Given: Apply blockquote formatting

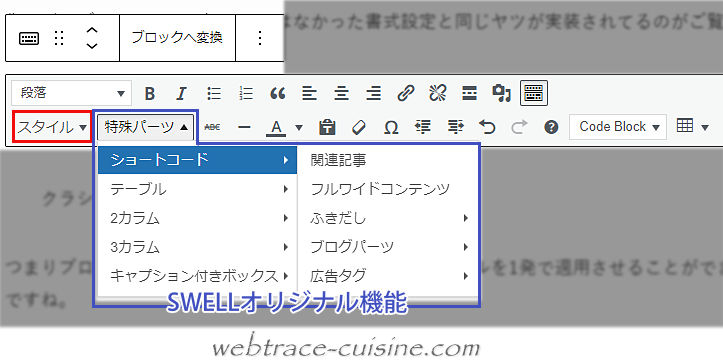Looking at the screenshot, I should pos(278,94).
